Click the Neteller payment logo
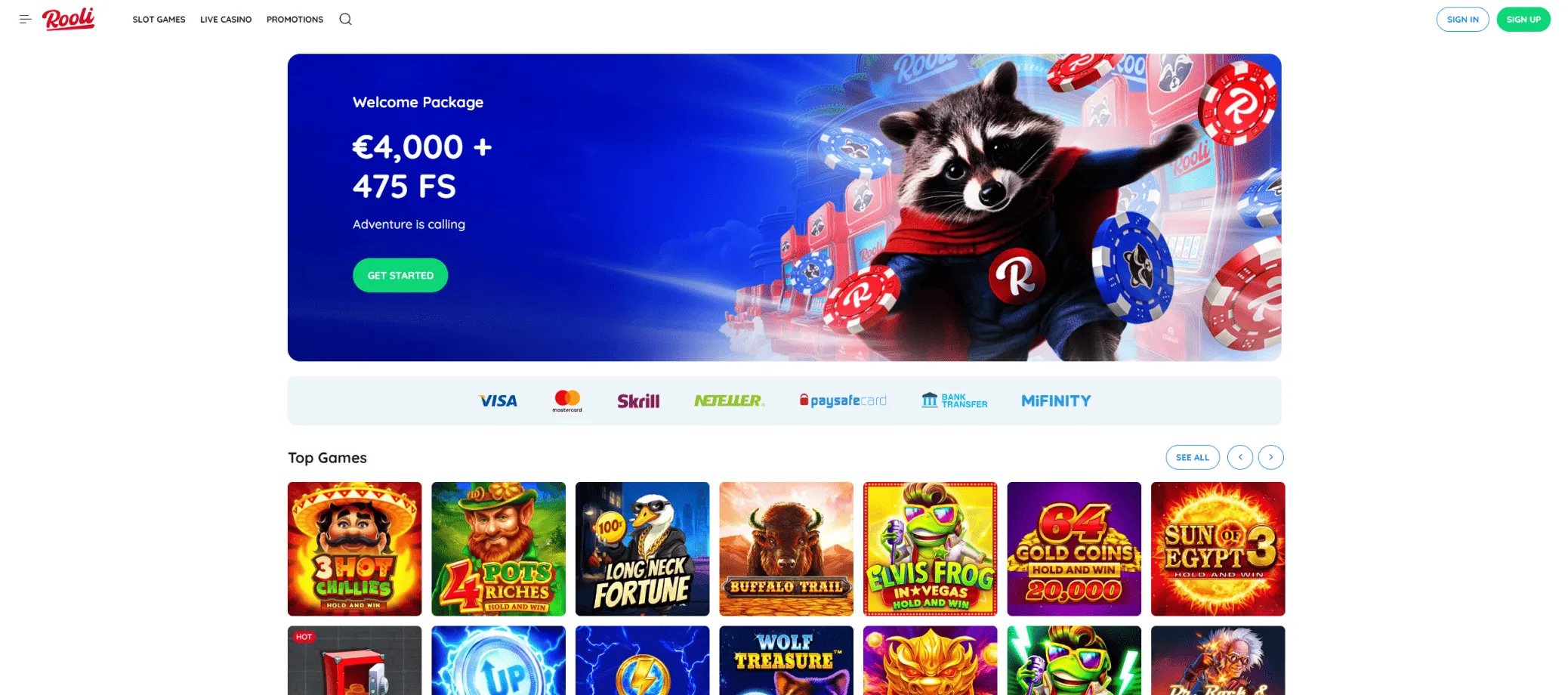Screen dimensions: 1568x695 pos(729,400)
